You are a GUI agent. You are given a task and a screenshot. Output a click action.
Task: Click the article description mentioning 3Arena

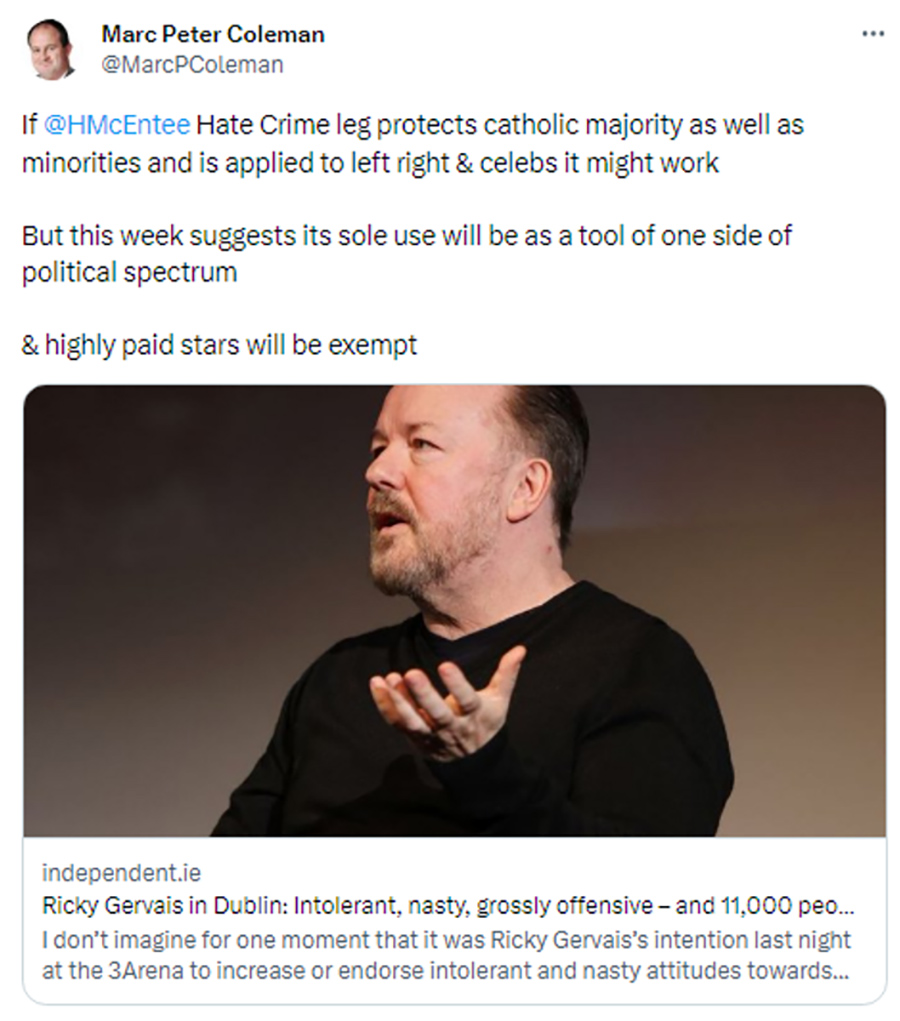(x=445, y=955)
